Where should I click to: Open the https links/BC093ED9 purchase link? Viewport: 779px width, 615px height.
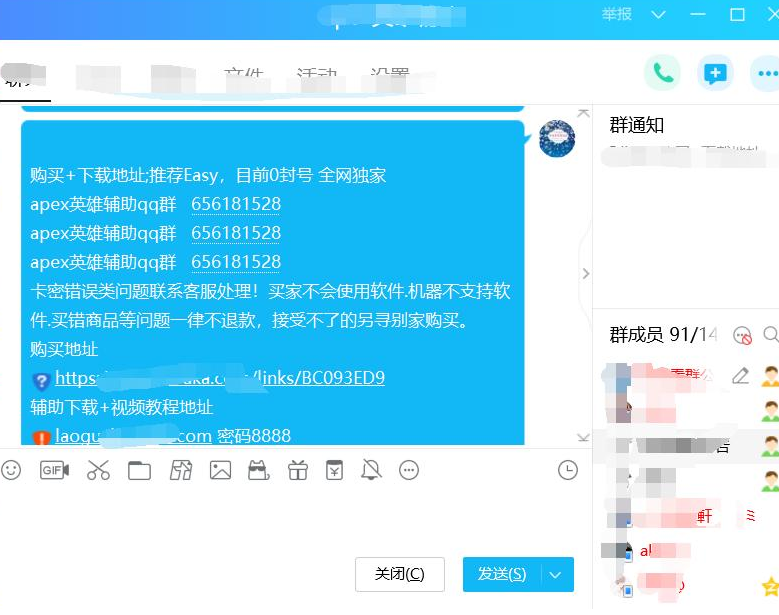tap(220, 378)
